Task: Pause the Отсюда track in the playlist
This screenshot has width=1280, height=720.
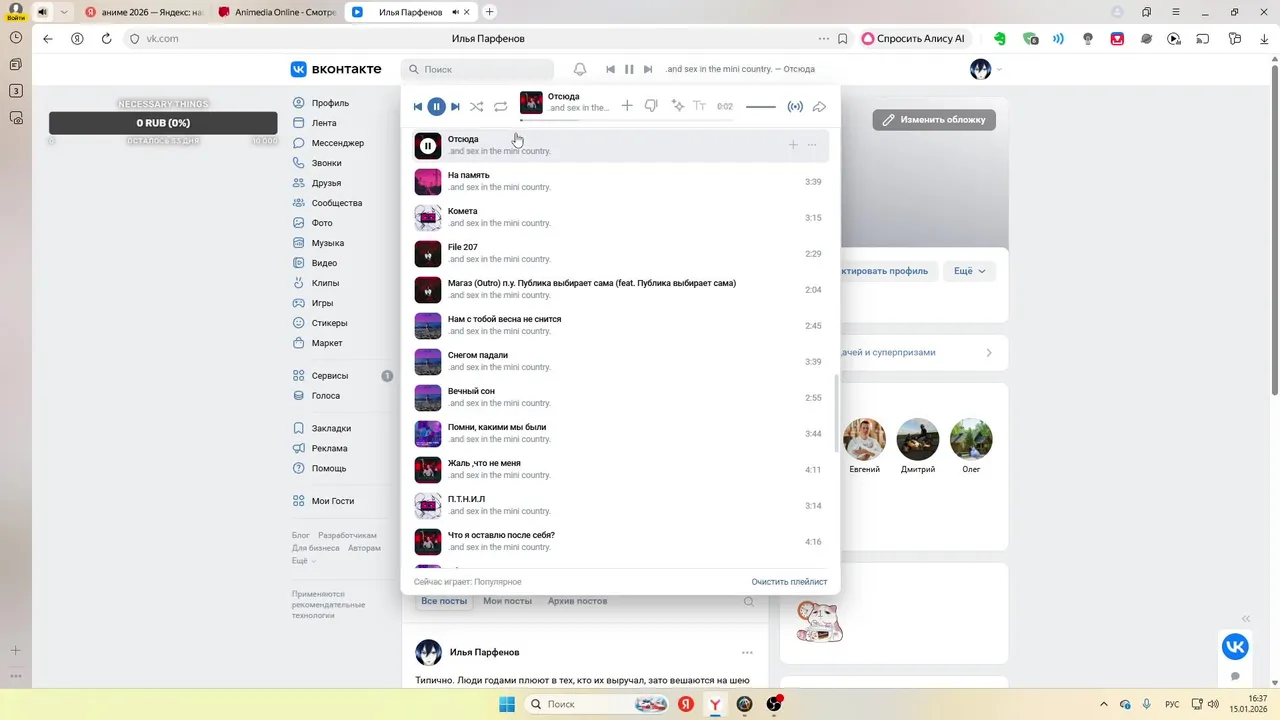Action: pyautogui.click(x=428, y=146)
